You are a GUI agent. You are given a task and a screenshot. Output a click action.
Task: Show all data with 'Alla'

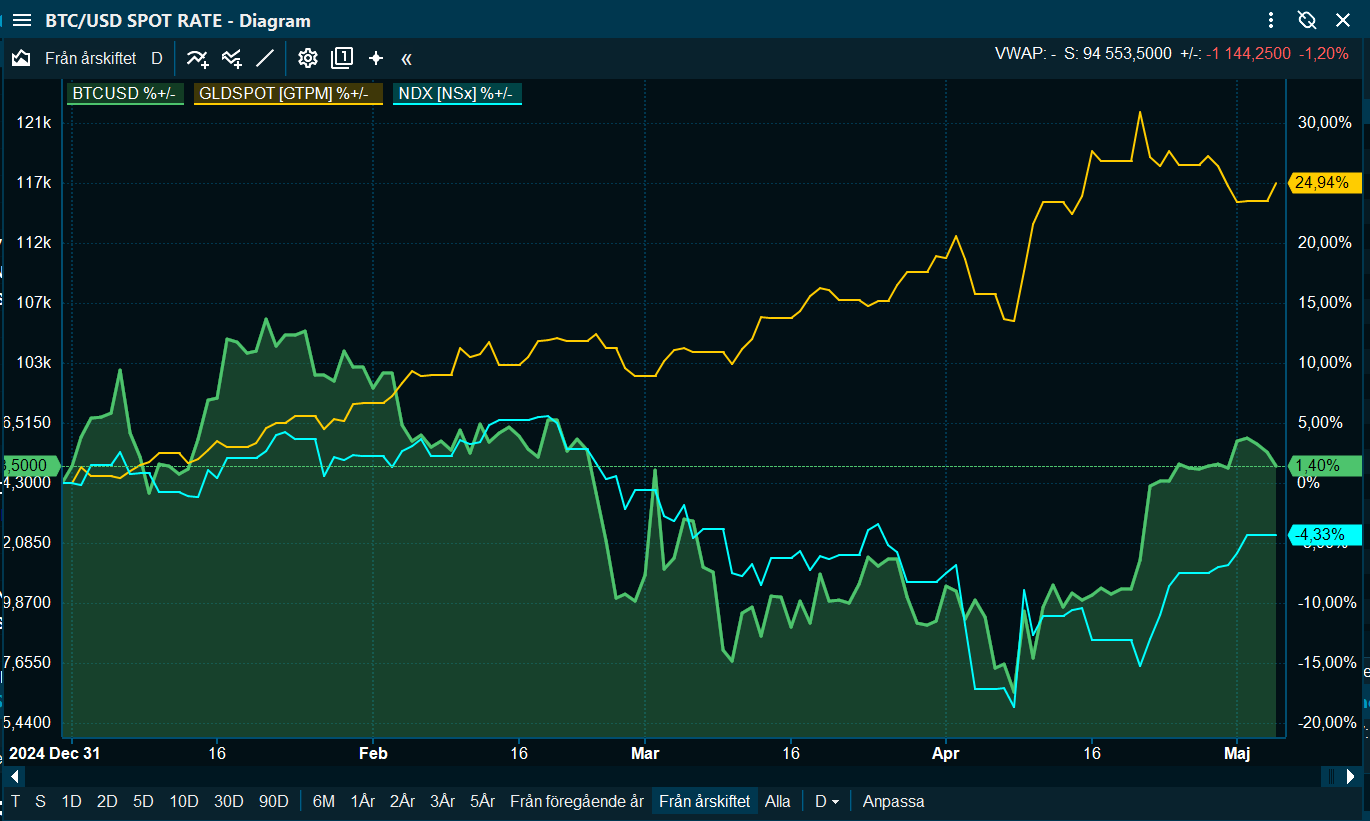778,801
